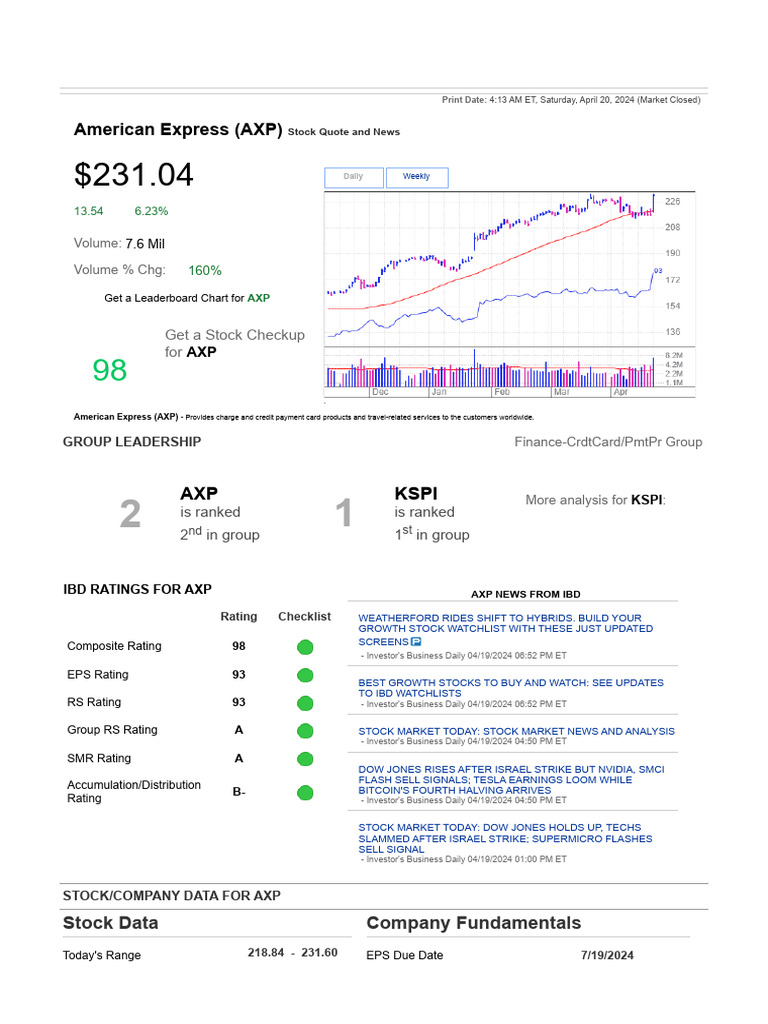Open Stock Market Today news and analysis
This screenshot has width=768, height=1024.
pos(516,731)
